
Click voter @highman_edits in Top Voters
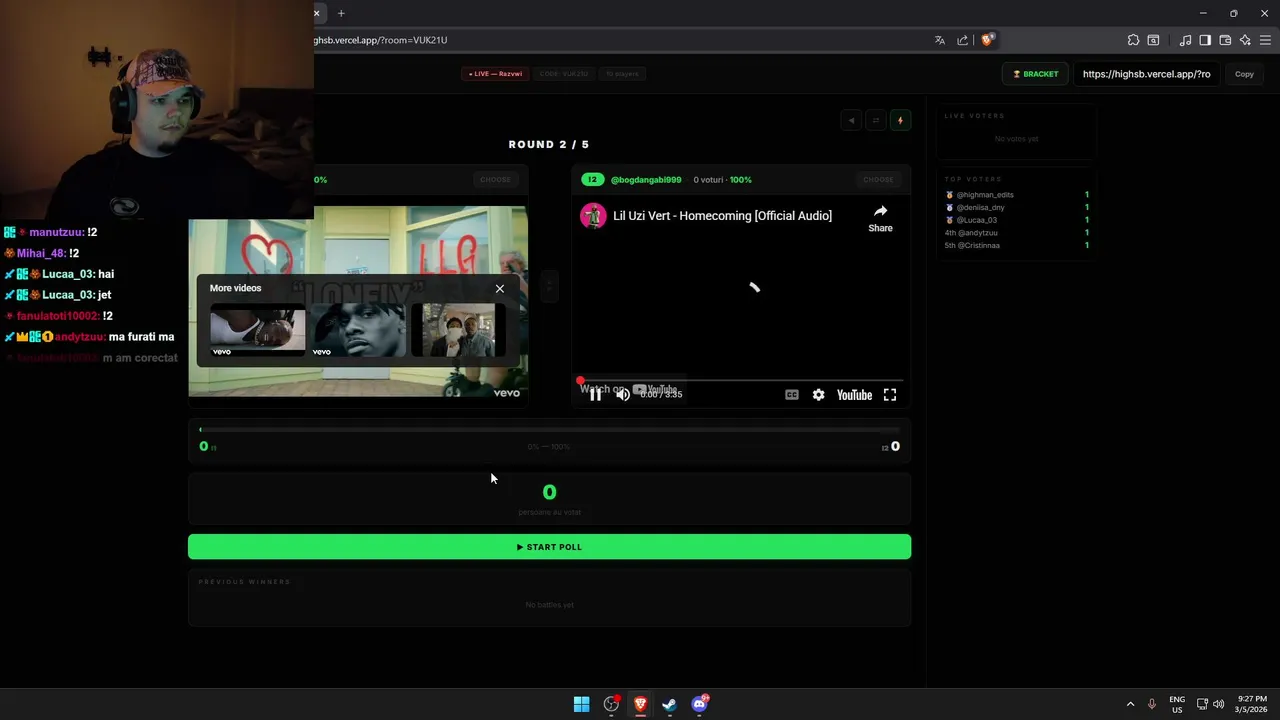coord(985,195)
